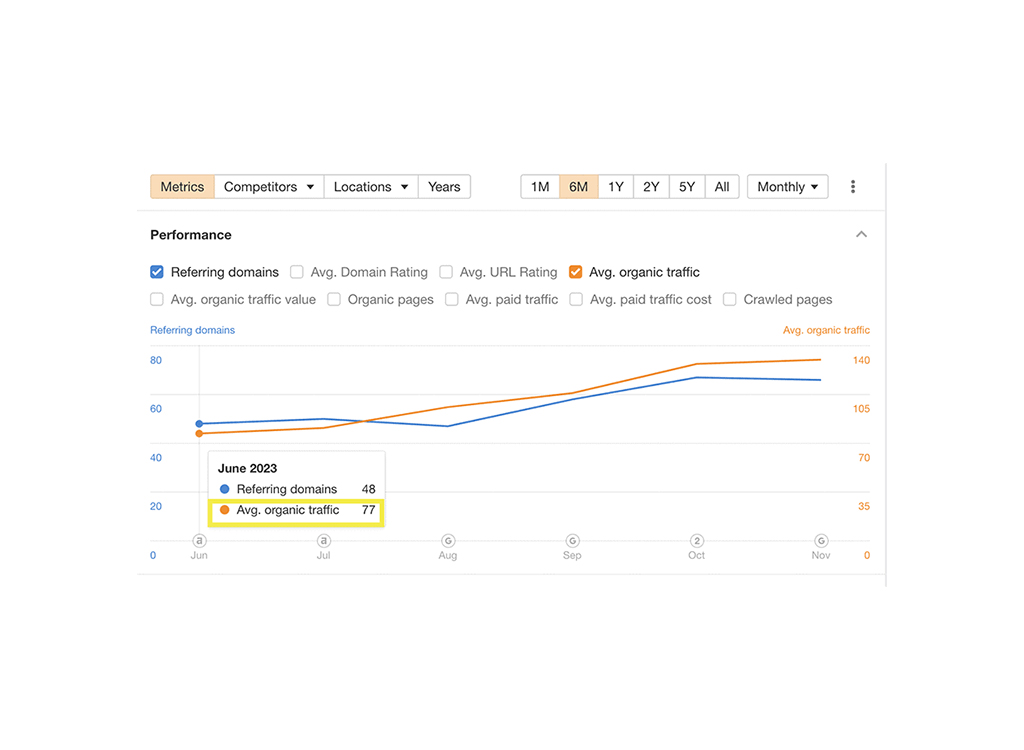Viewport: 1024px width, 750px height.
Task: Click the Ahrefs event marker under Jul
Action: [323, 541]
